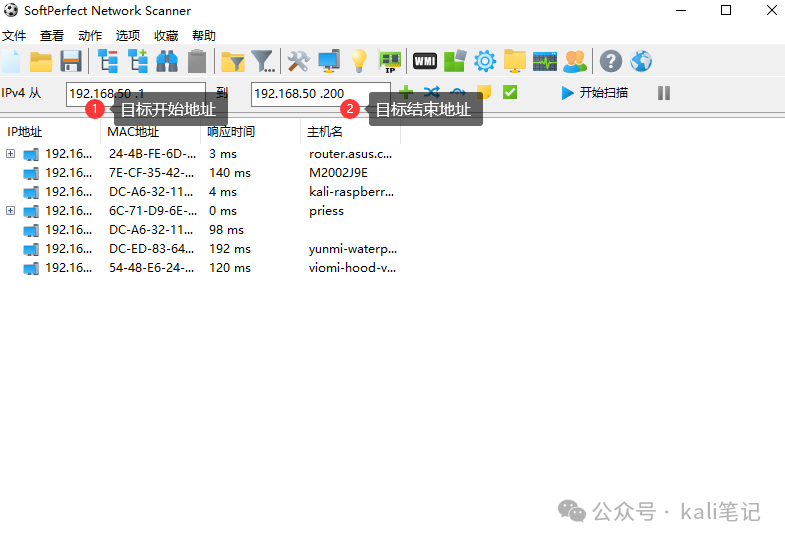Click the gray clipboard paste icon
This screenshot has width=785, height=542.
point(197,61)
